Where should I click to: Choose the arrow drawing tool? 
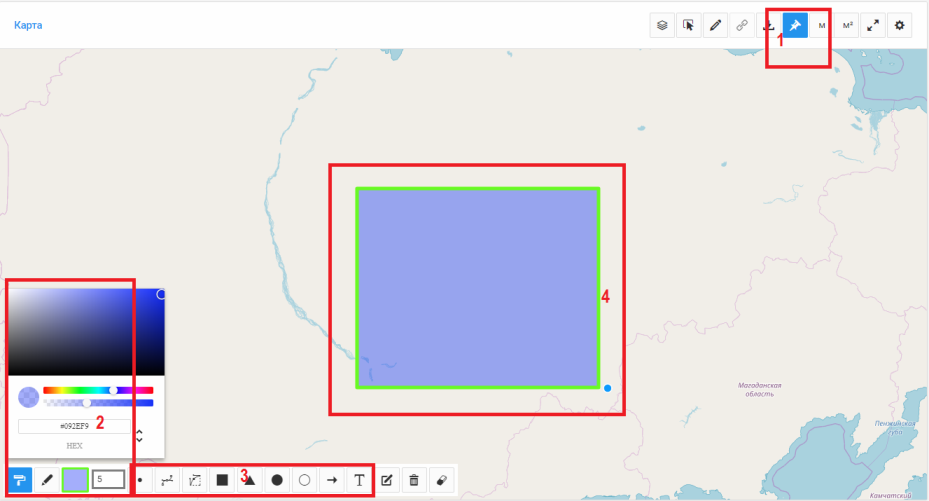332,480
